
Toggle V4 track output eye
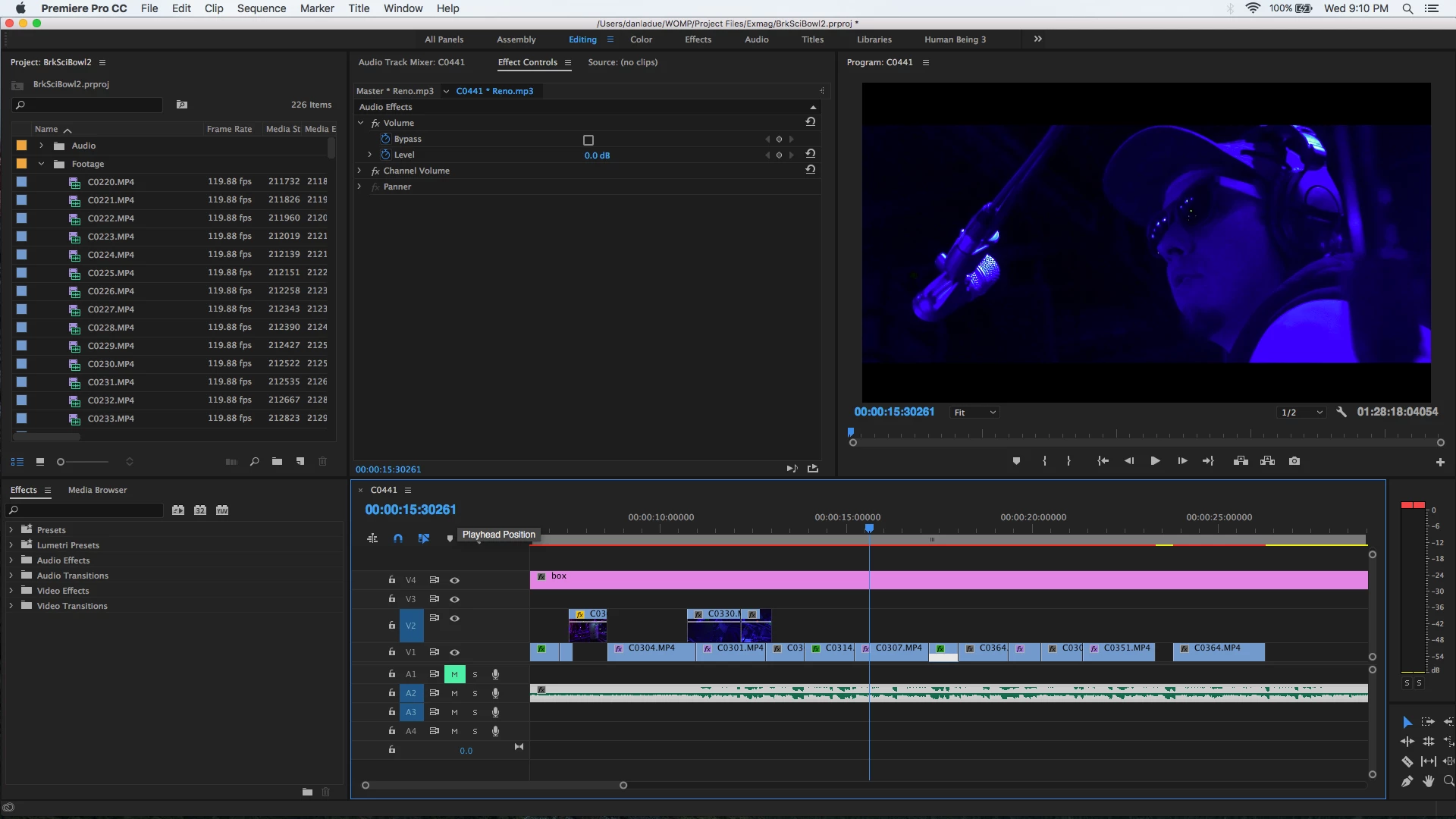(454, 580)
